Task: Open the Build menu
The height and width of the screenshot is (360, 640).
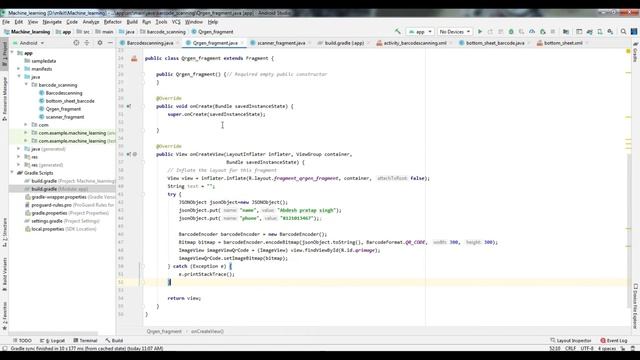Action: tap(132, 22)
